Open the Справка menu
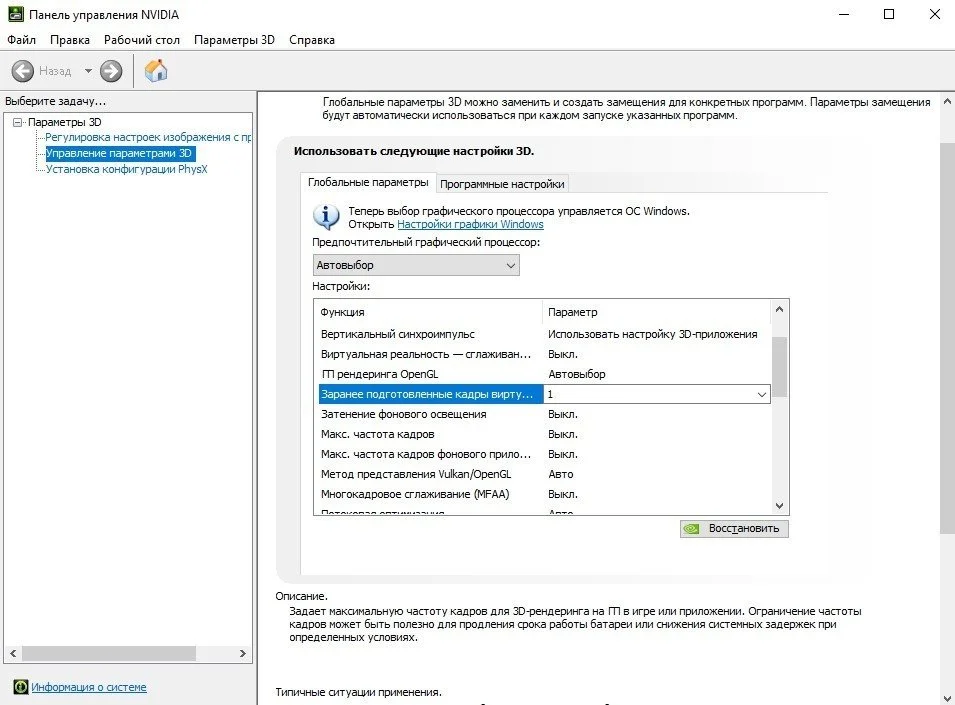The width and height of the screenshot is (955, 705). tap(312, 40)
